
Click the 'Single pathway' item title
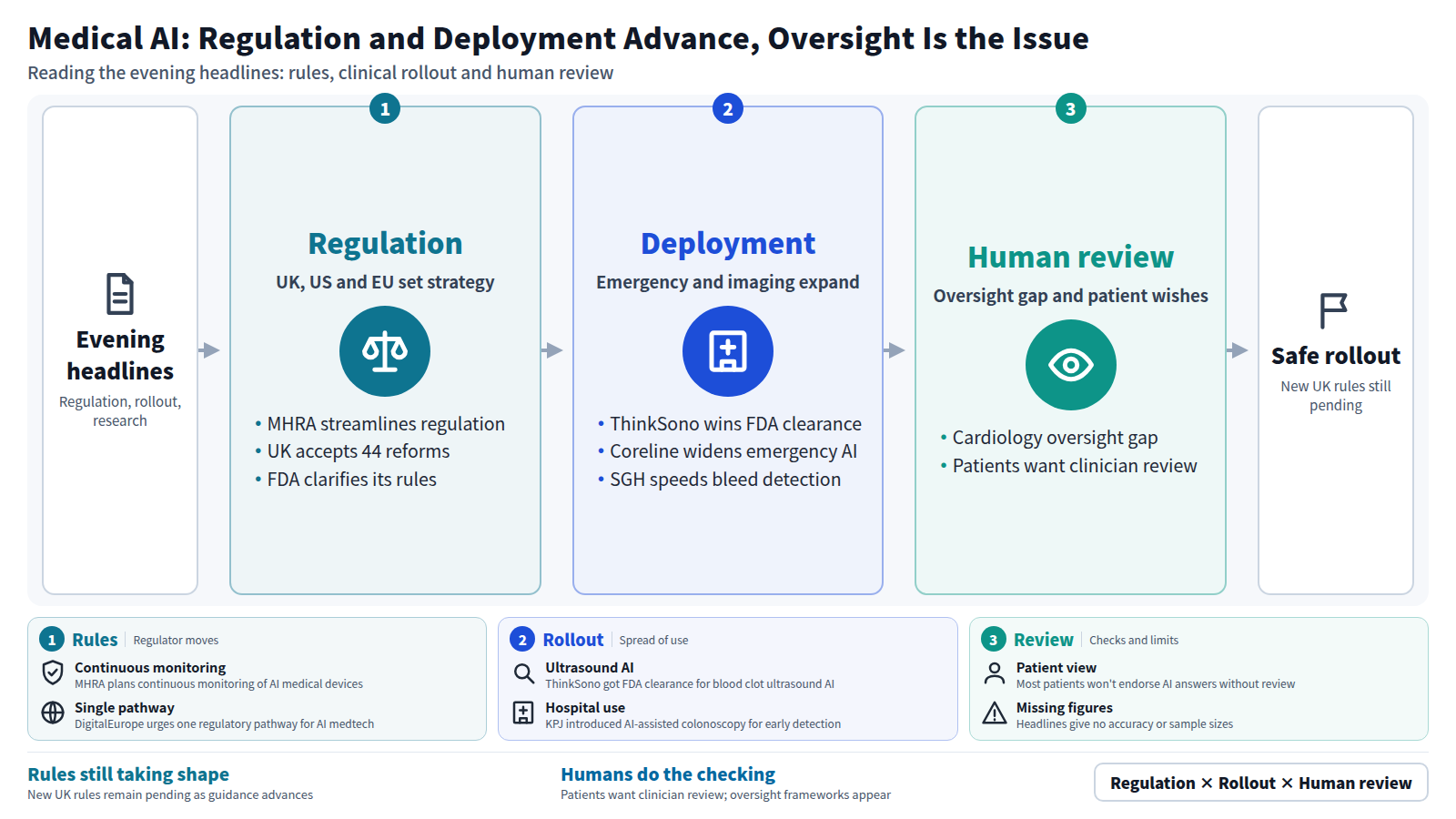tap(125, 708)
